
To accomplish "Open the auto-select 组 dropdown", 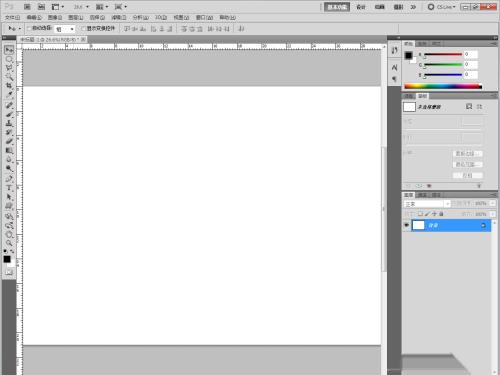I will pos(65,29).
